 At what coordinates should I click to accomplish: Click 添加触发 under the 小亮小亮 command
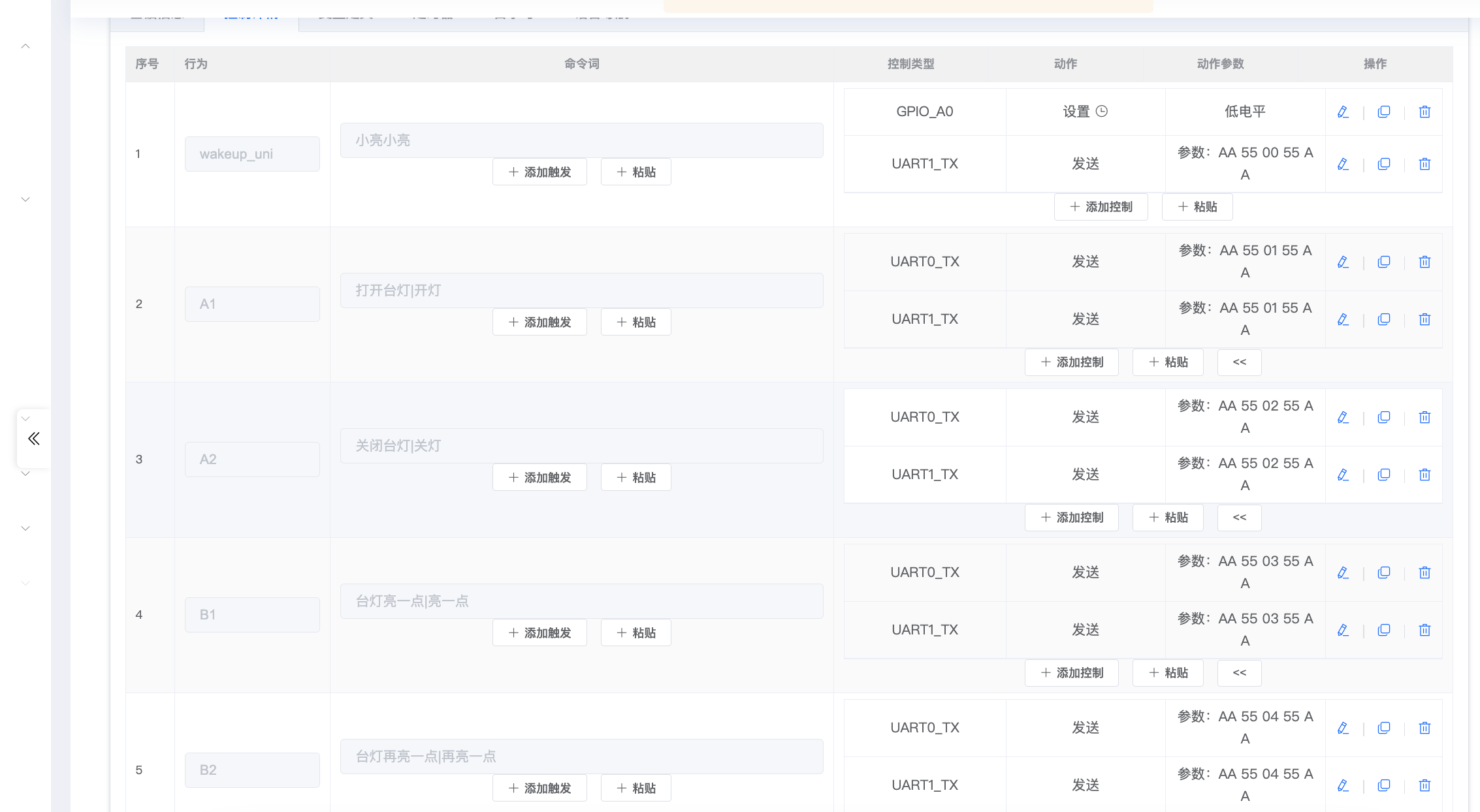coord(539,172)
